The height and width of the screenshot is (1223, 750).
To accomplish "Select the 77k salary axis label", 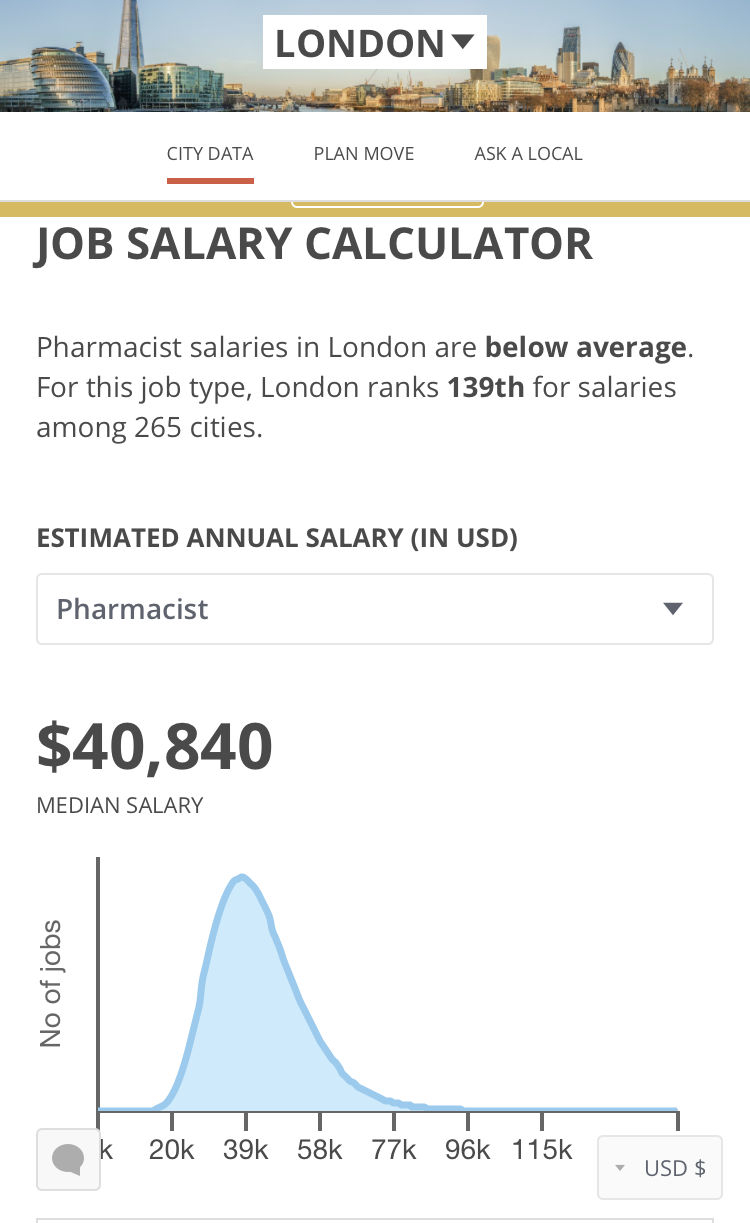I will pos(394,1151).
